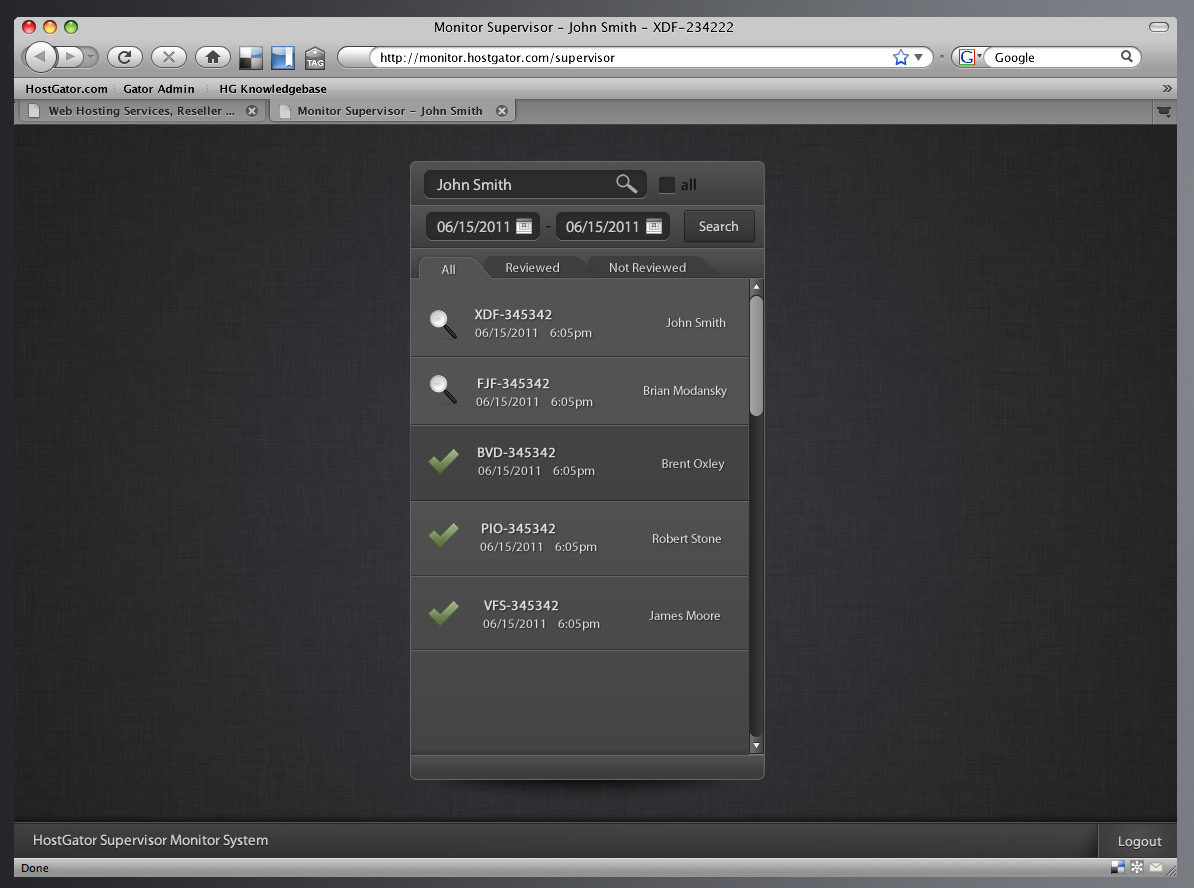Image resolution: width=1194 pixels, height=888 pixels.
Task: Show more bookmarks via the double chevron
Action: 1167,88
